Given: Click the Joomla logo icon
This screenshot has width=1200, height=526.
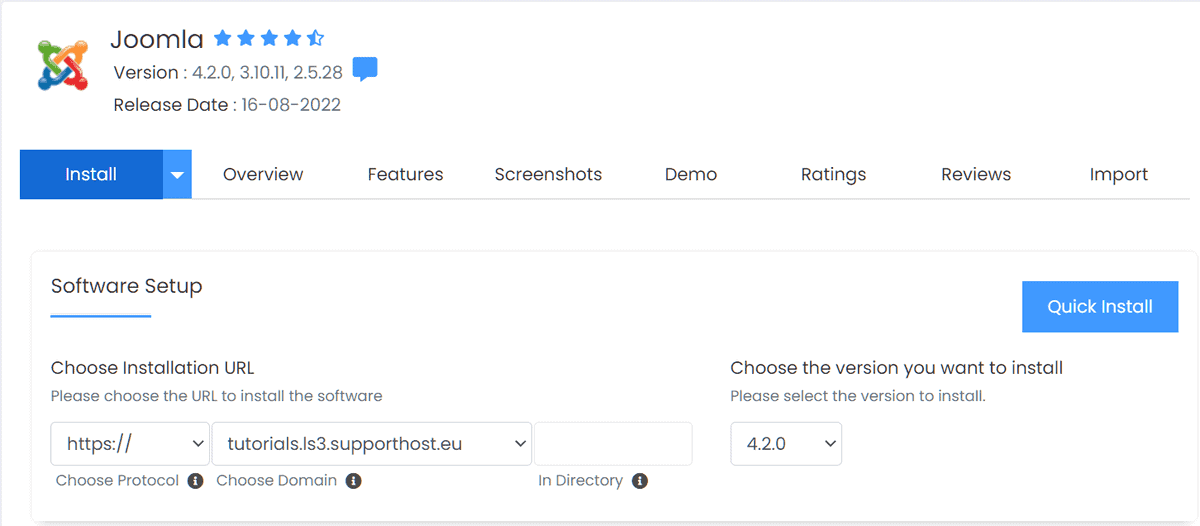Looking at the screenshot, I should pos(62,66).
